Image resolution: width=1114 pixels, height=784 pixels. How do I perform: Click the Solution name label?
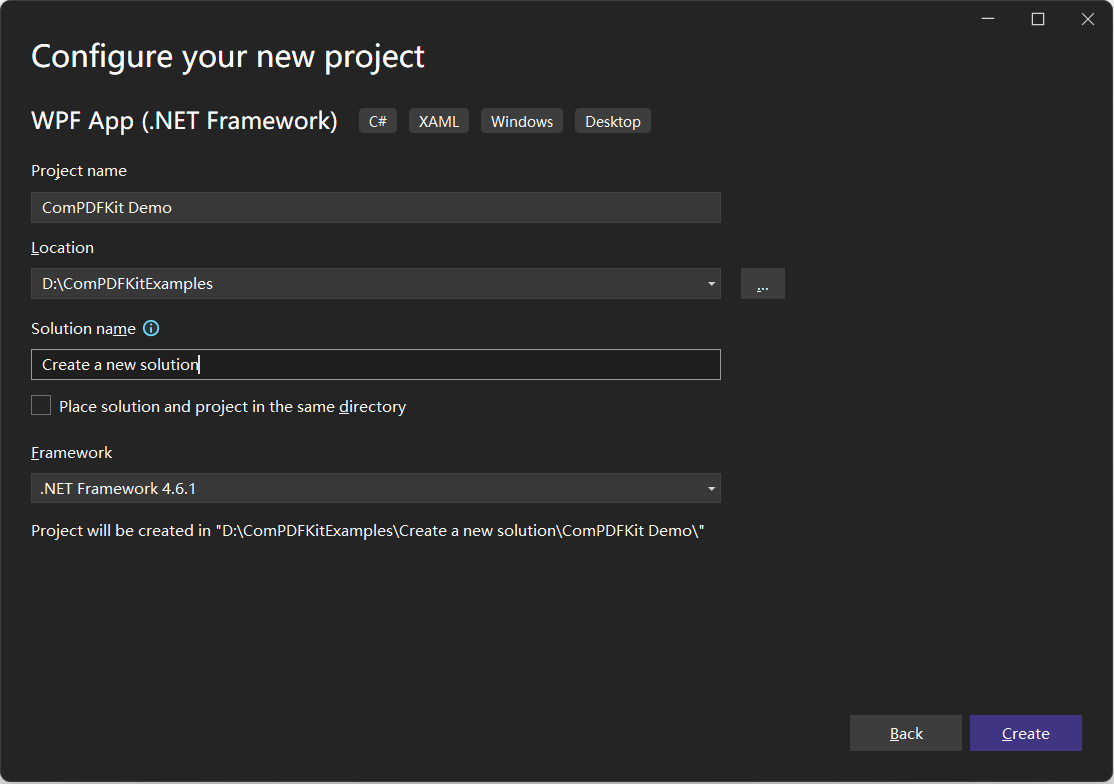tap(83, 328)
